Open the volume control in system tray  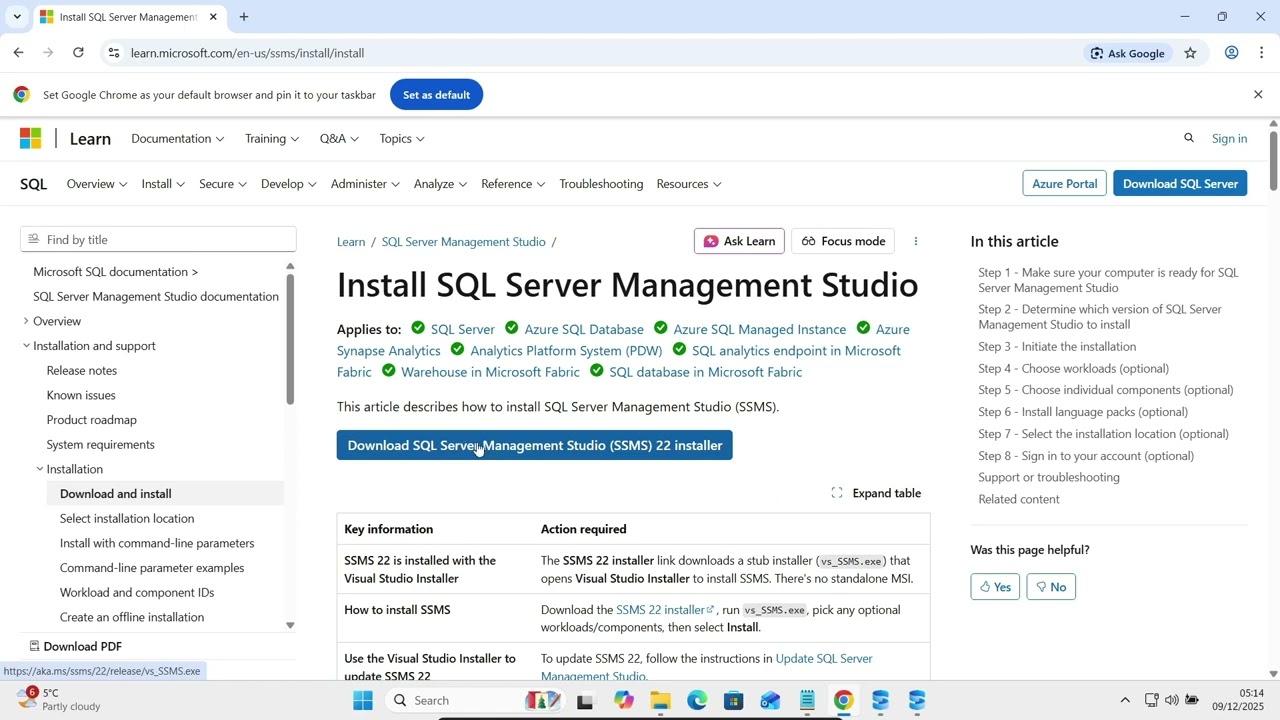[1171, 700]
